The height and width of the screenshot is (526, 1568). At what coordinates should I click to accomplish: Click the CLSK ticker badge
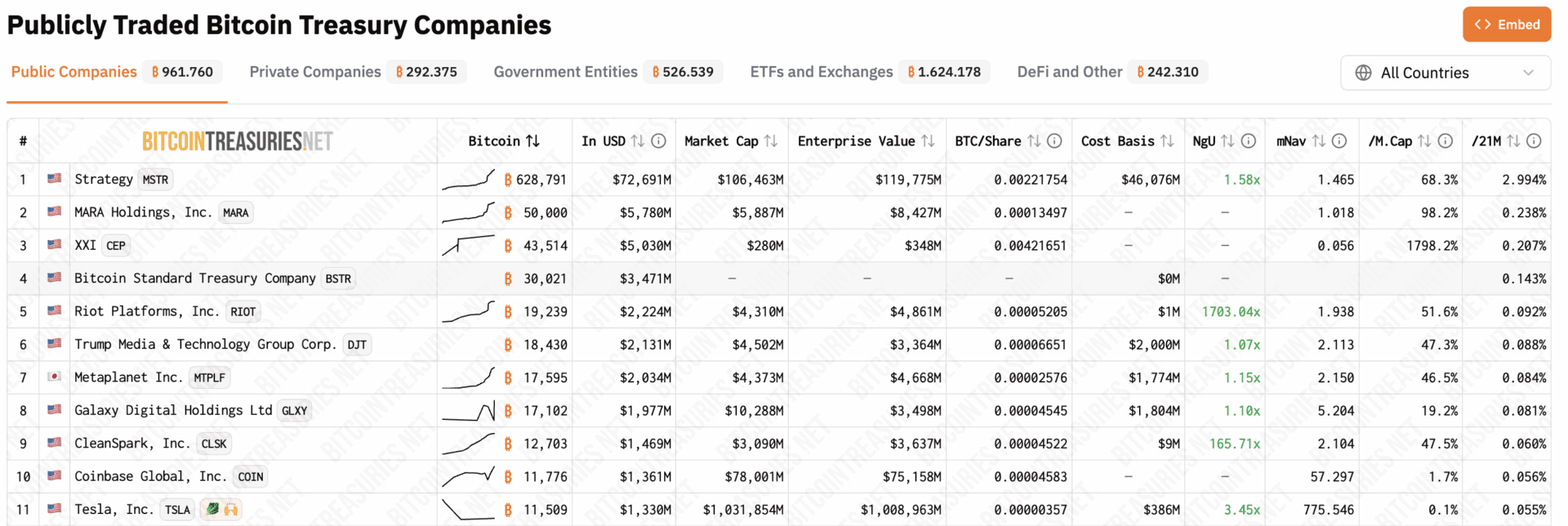214,444
